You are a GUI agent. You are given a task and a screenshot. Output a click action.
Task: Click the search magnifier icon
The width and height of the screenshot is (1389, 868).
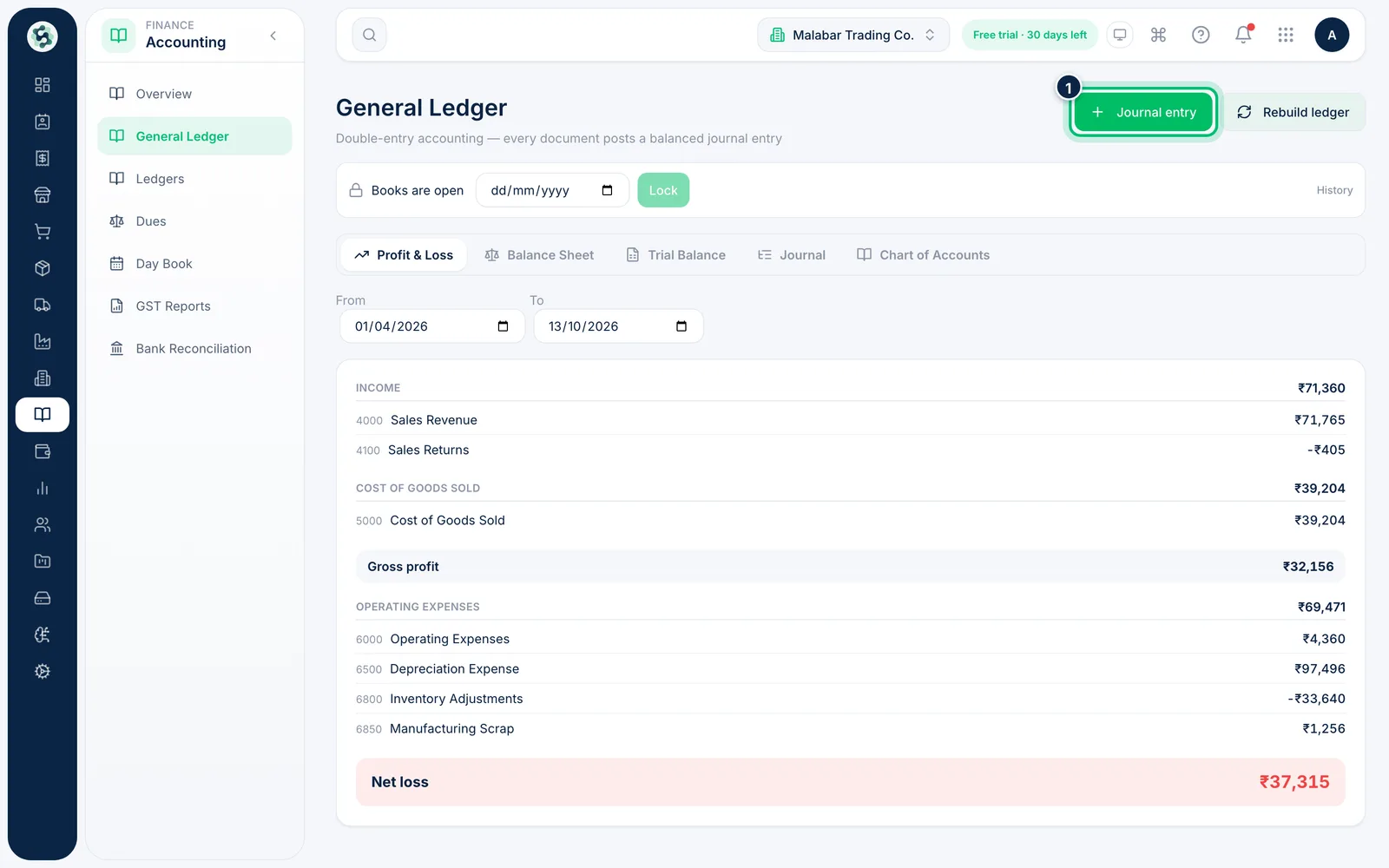(369, 35)
